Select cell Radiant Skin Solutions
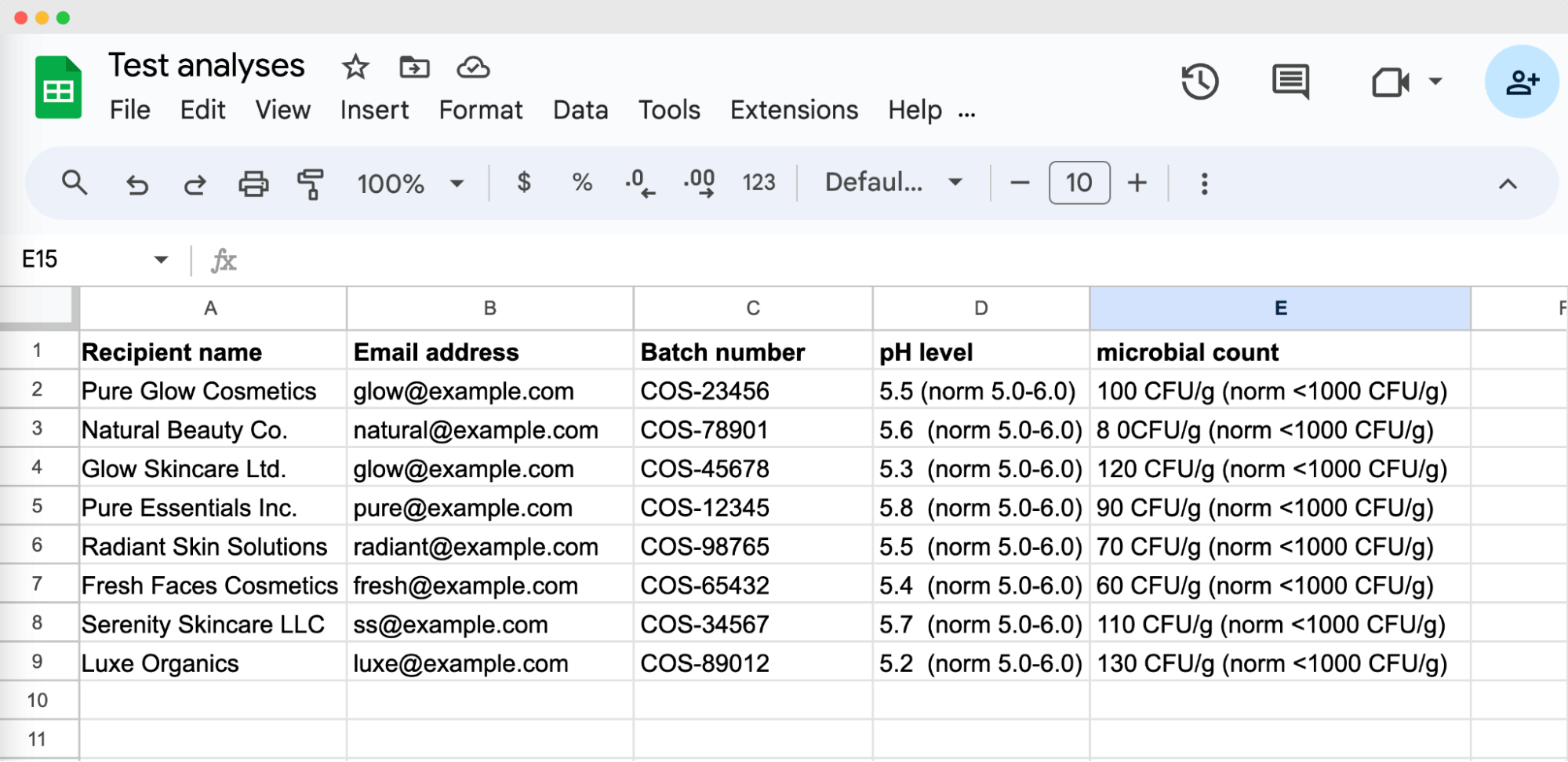 tap(213, 546)
